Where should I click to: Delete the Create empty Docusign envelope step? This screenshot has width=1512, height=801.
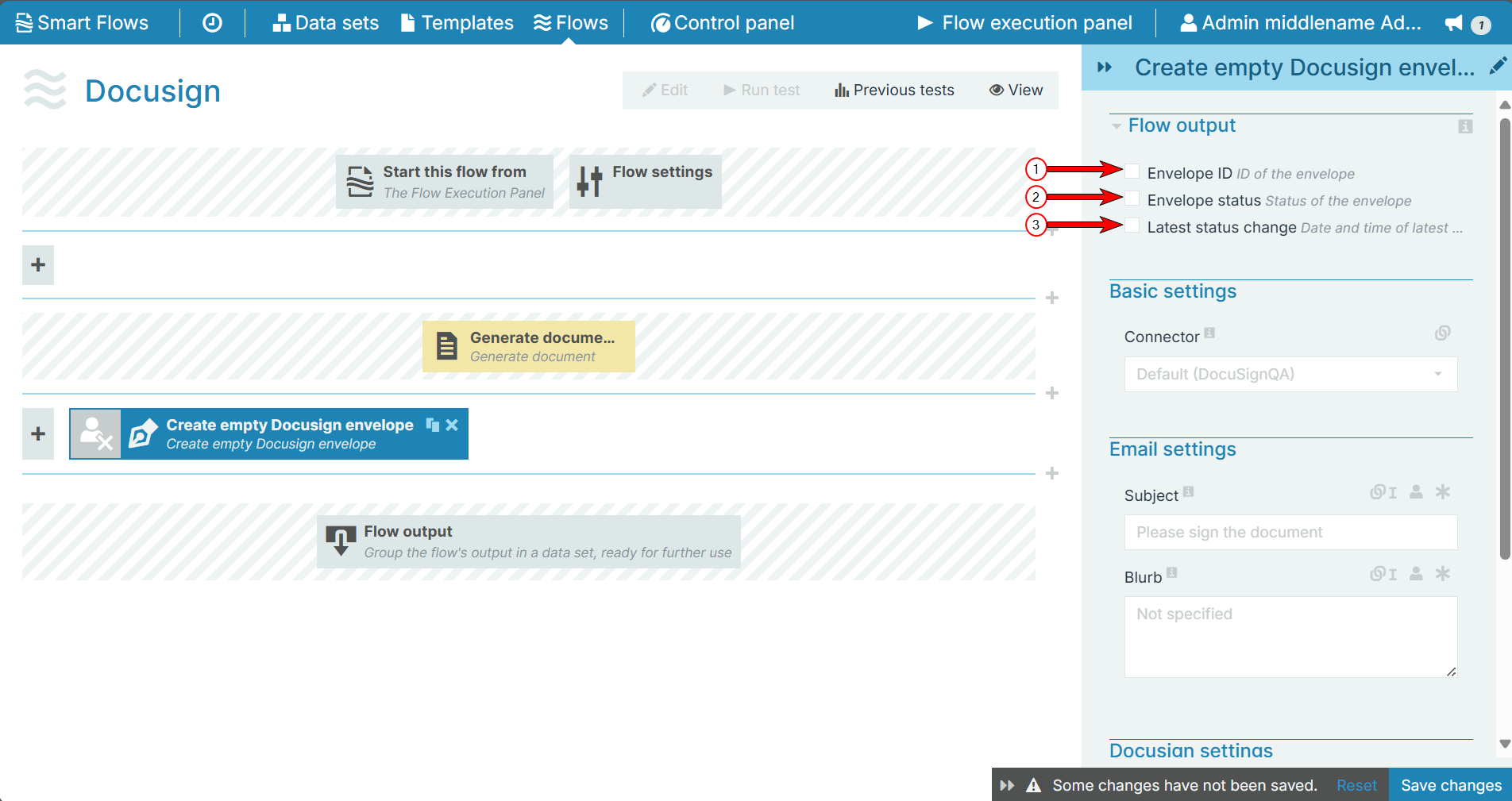tap(452, 425)
